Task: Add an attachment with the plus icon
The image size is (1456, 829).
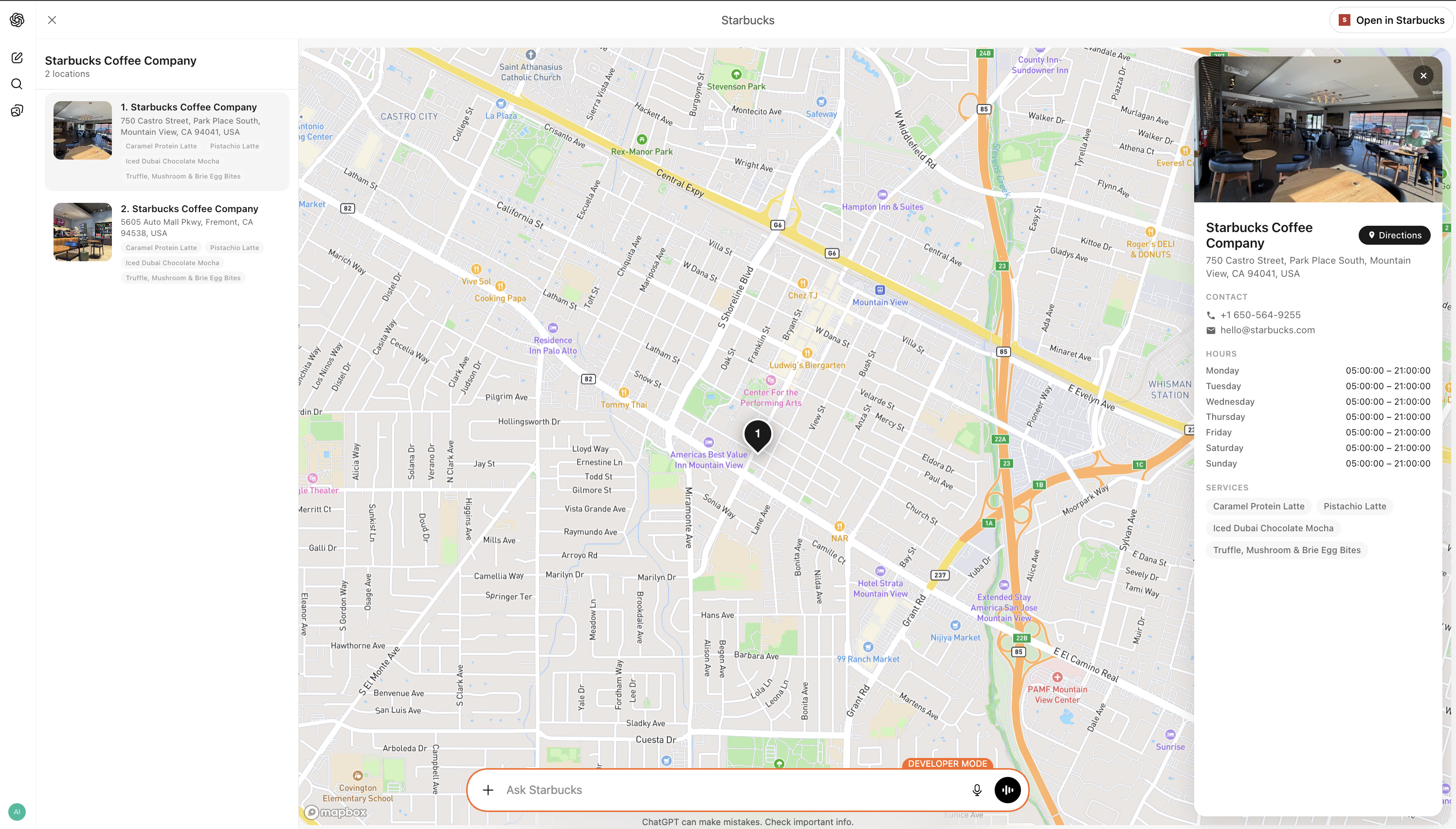Action: [x=488, y=790]
